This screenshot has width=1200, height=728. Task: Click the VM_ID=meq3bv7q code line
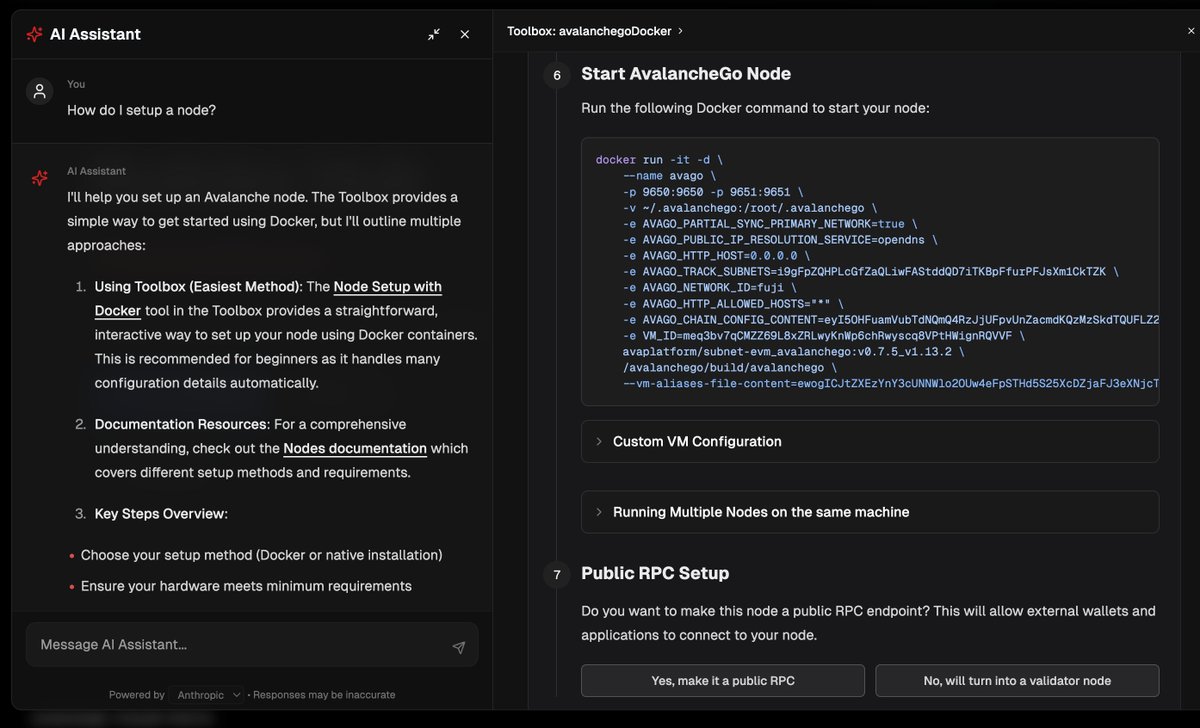point(824,335)
